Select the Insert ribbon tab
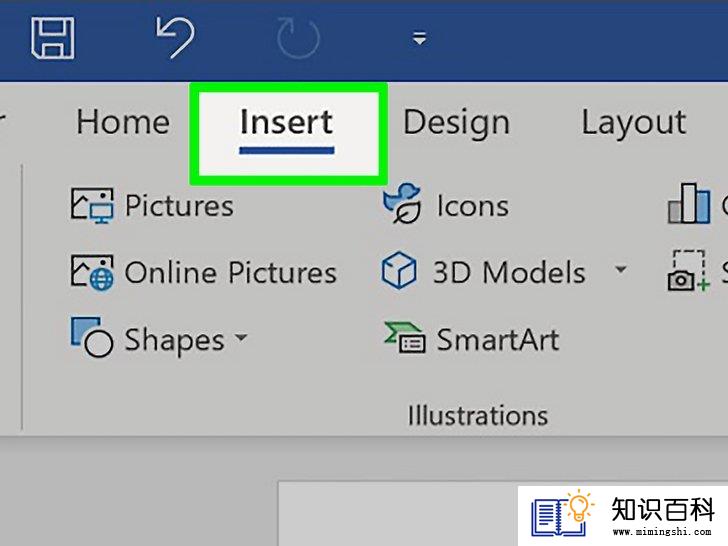Image resolution: width=728 pixels, height=546 pixels. (286, 130)
